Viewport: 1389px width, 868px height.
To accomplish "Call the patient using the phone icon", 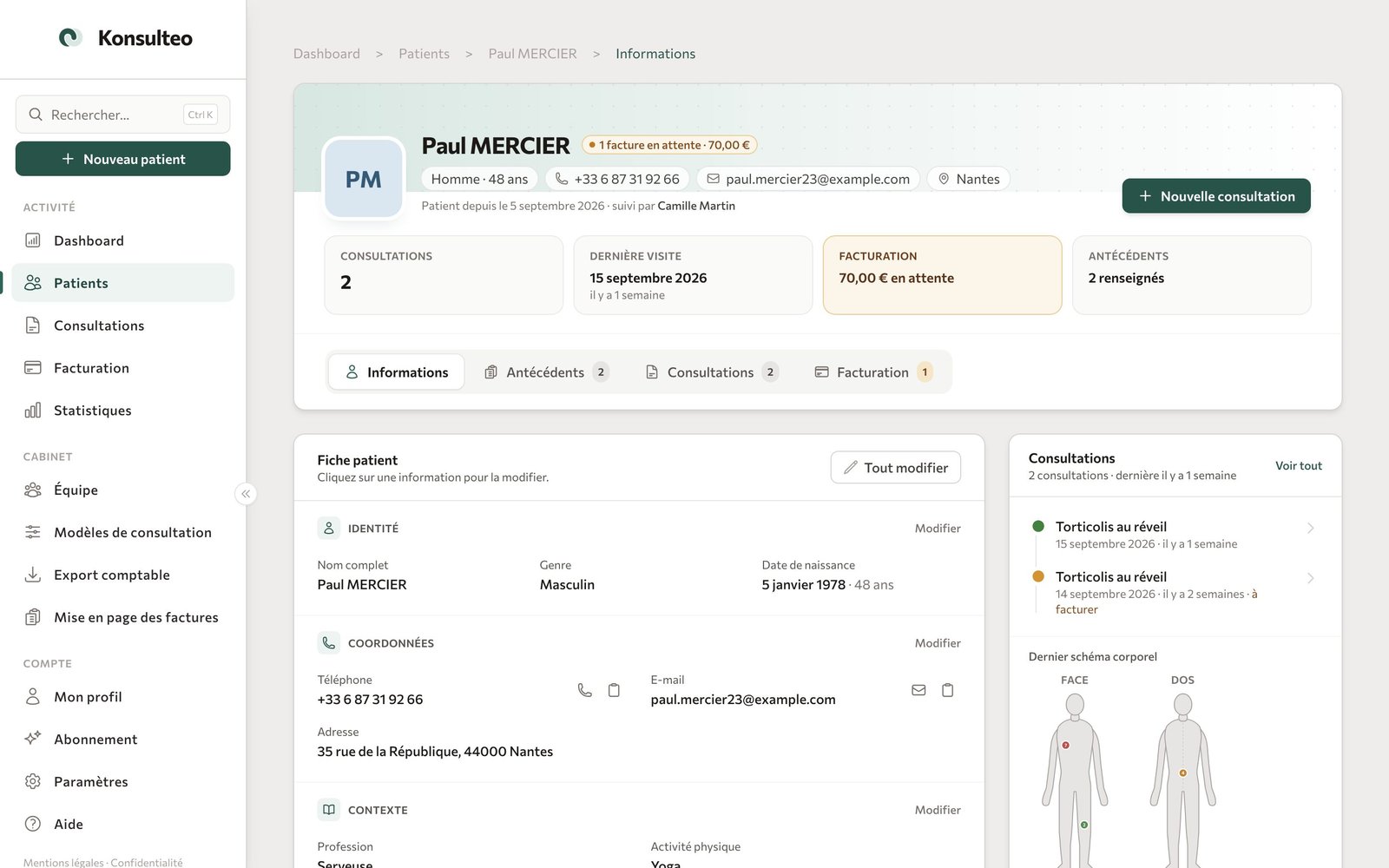I will 585,690.
